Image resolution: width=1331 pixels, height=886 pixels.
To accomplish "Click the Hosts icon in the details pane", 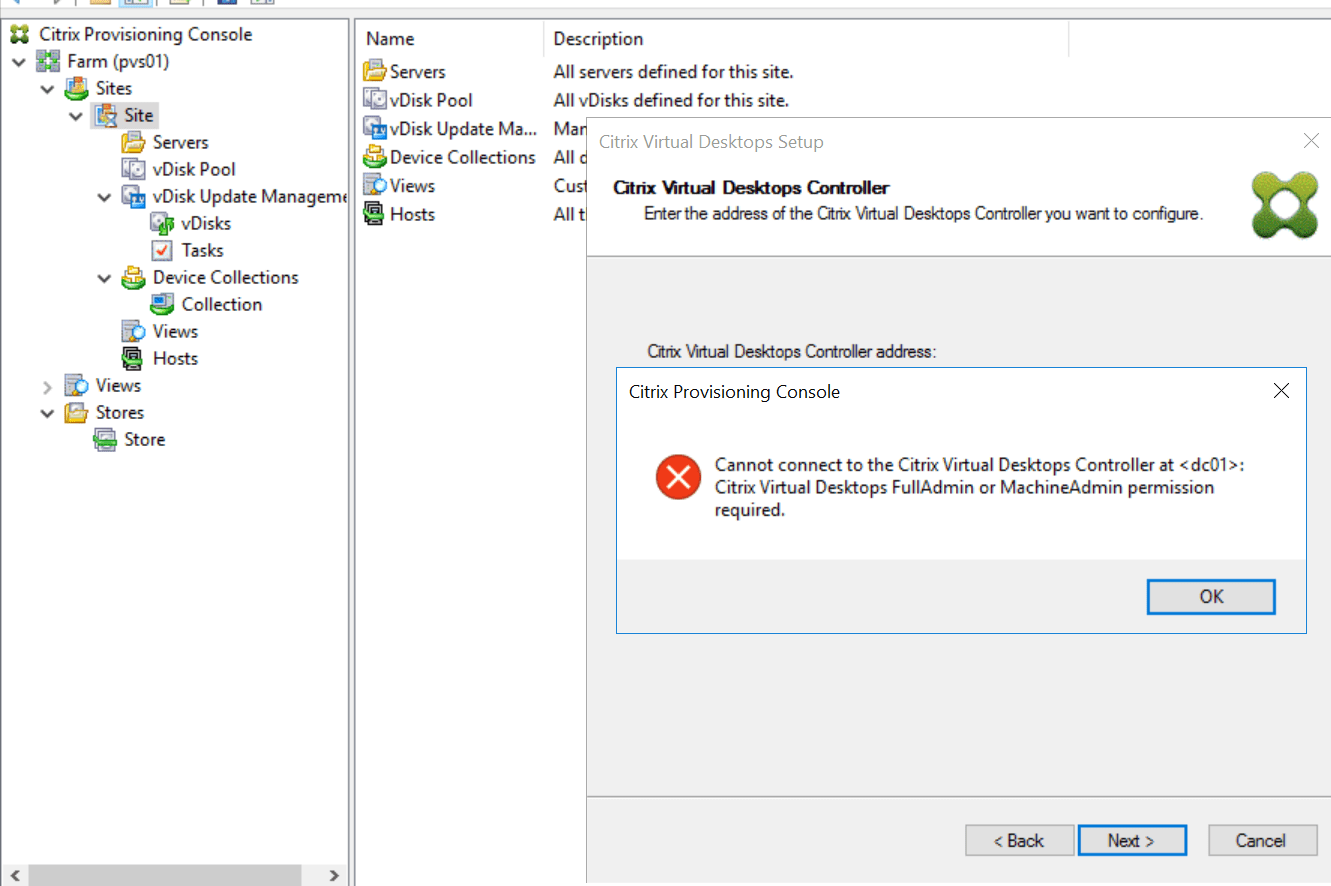I will [x=376, y=213].
